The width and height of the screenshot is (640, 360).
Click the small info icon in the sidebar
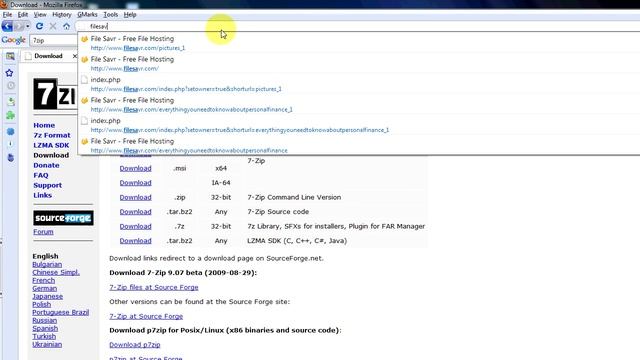[x=10, y=144]
